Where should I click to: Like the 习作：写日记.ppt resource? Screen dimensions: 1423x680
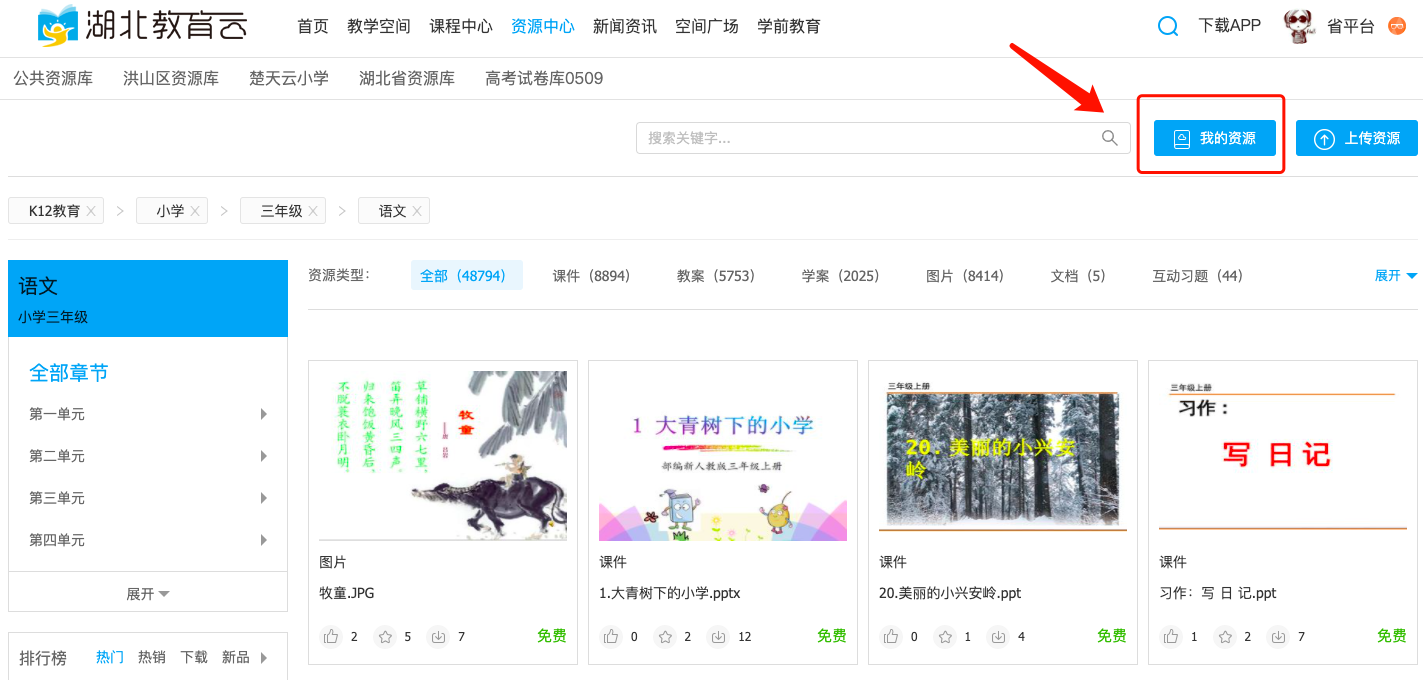pos(1172,636)
